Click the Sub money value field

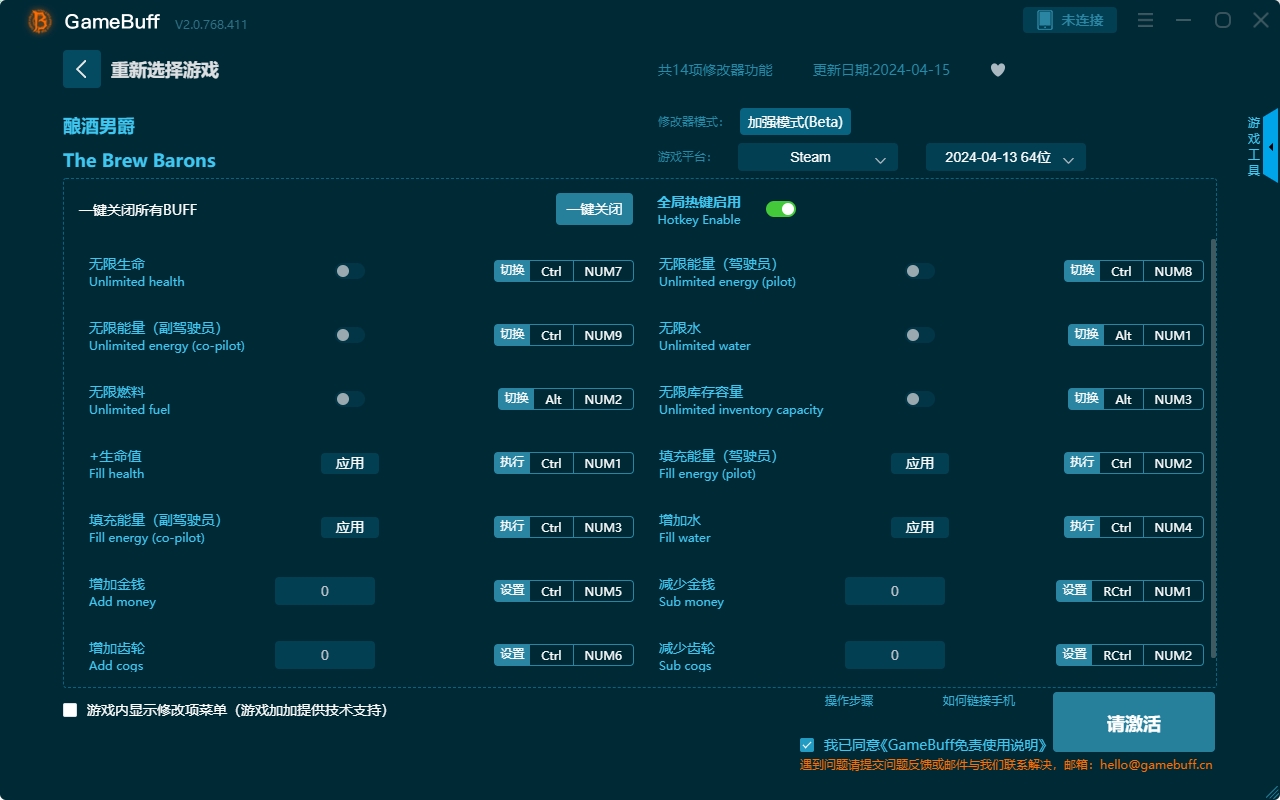(x=895, y=591)
